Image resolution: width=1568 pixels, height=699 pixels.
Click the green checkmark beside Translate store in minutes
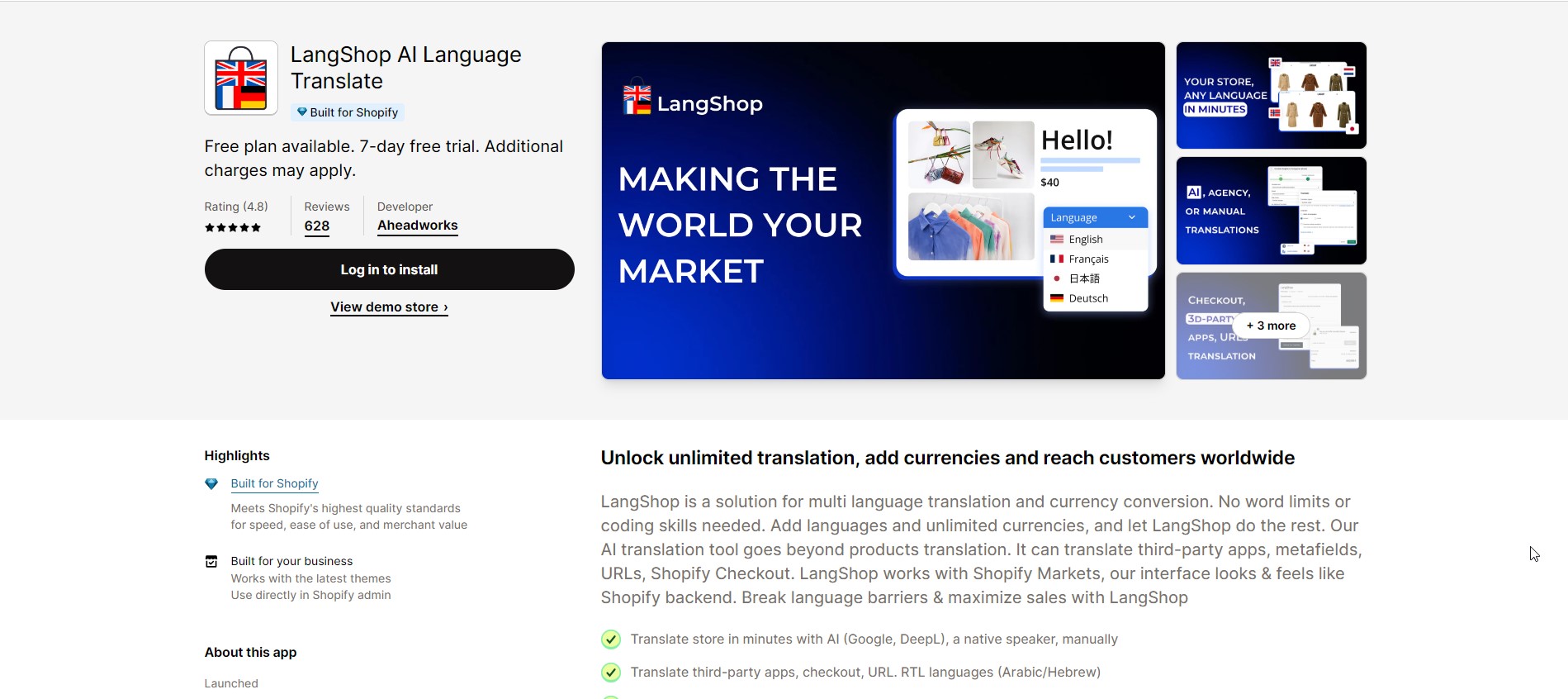(x=611, y=640)
